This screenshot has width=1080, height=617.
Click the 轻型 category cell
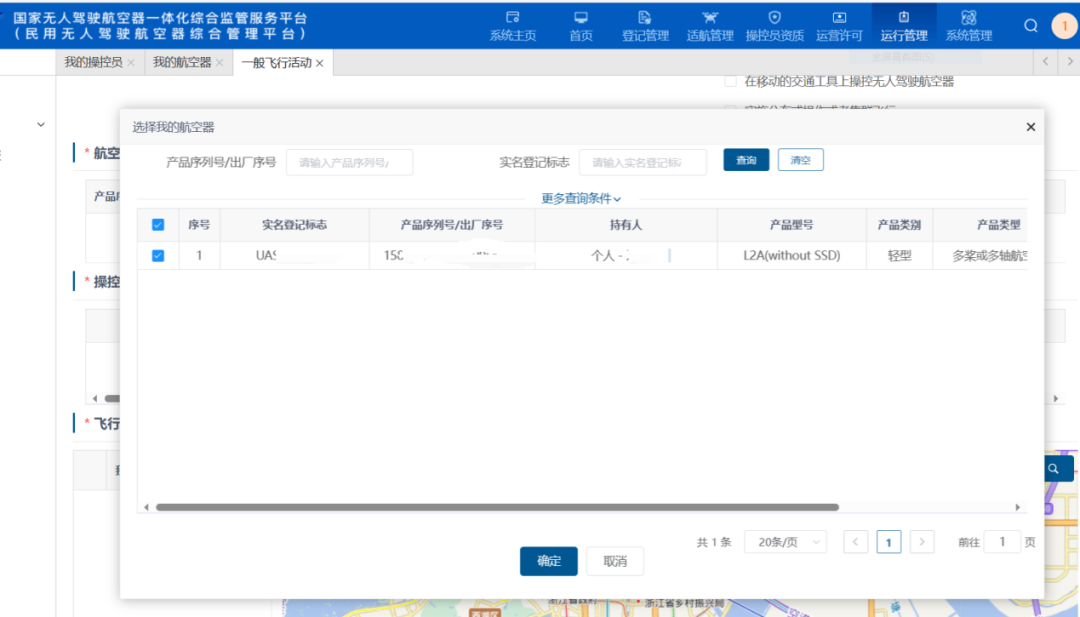[x=899, y=255]
